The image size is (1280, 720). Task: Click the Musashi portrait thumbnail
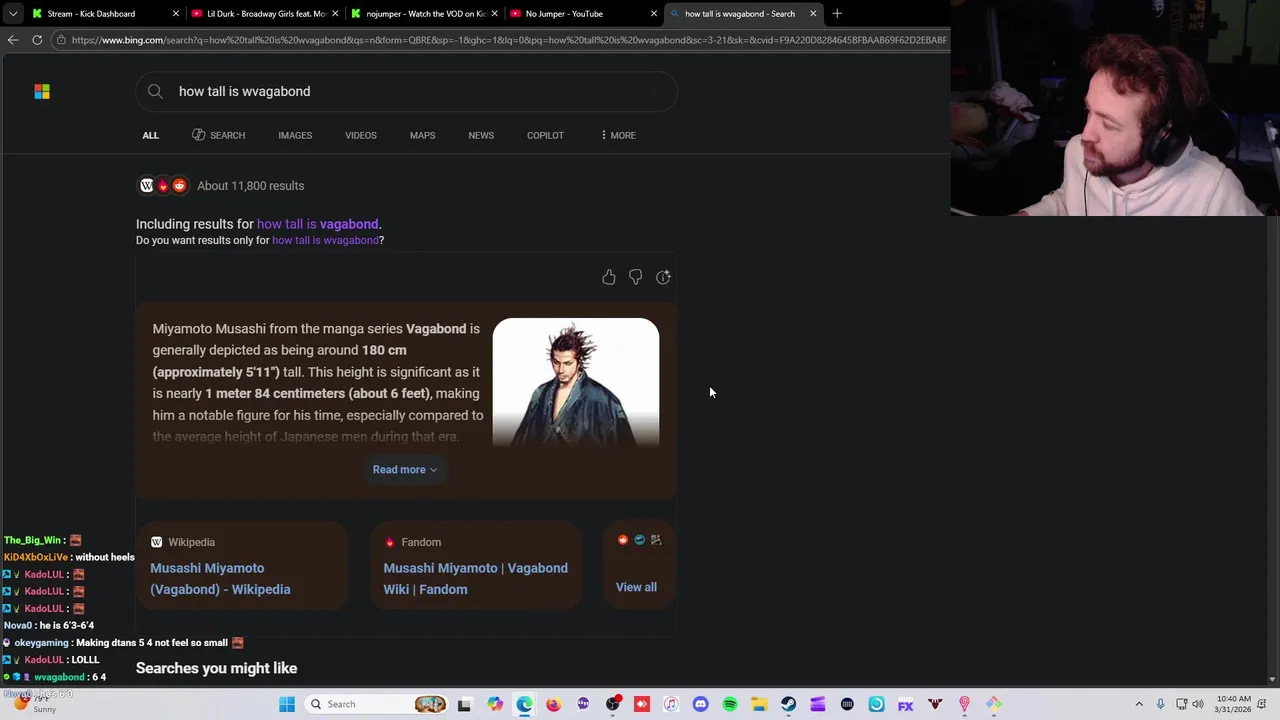576,381
